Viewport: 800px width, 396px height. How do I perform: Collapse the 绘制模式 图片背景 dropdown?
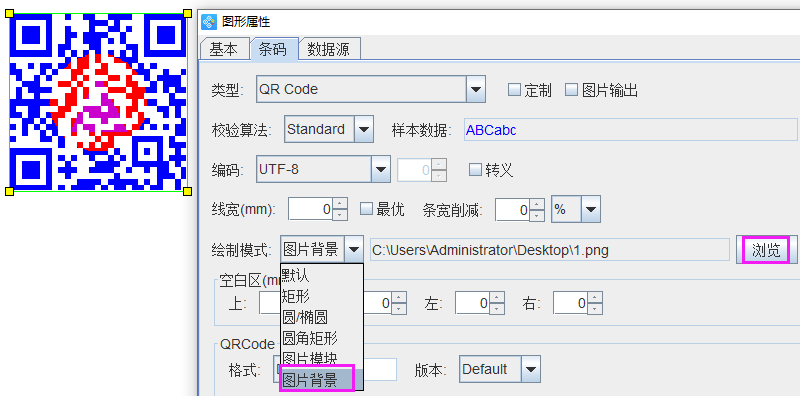click(354, 250)
